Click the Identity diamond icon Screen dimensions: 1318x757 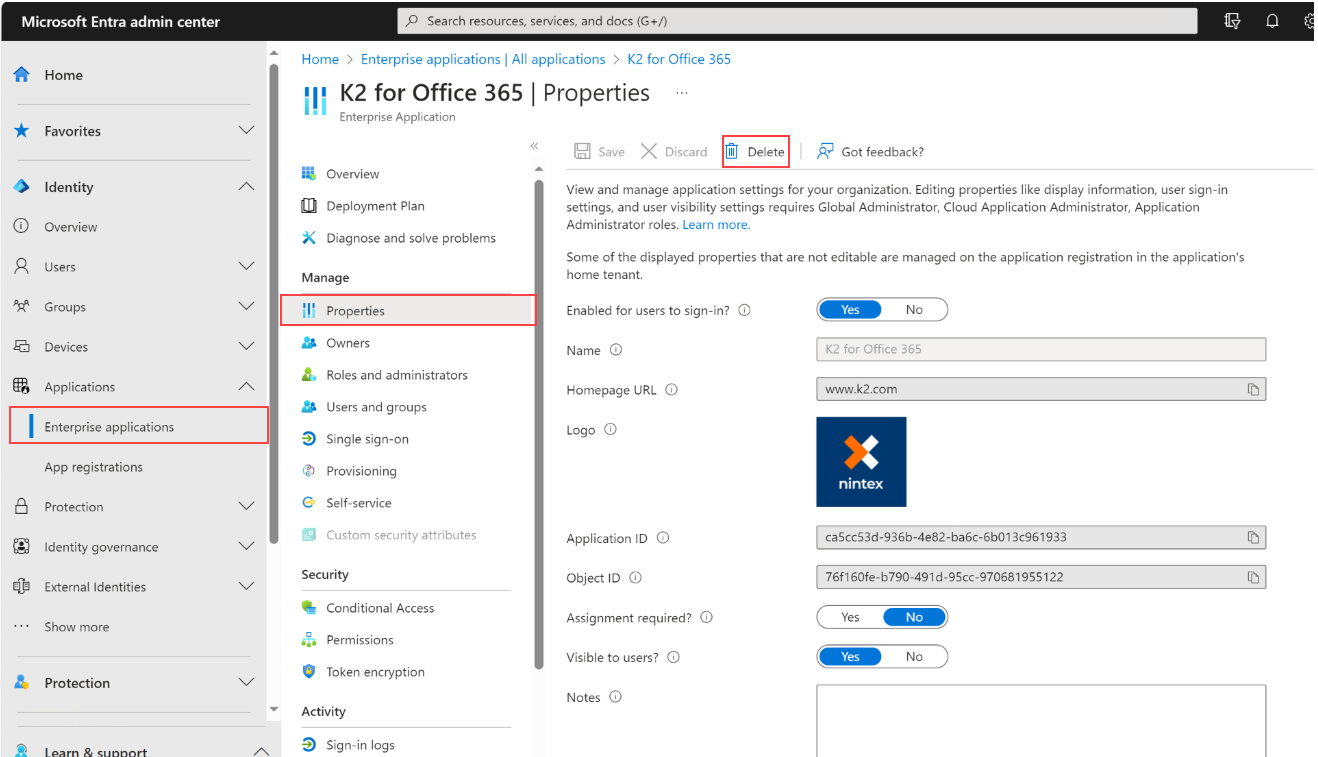point(21,187)
